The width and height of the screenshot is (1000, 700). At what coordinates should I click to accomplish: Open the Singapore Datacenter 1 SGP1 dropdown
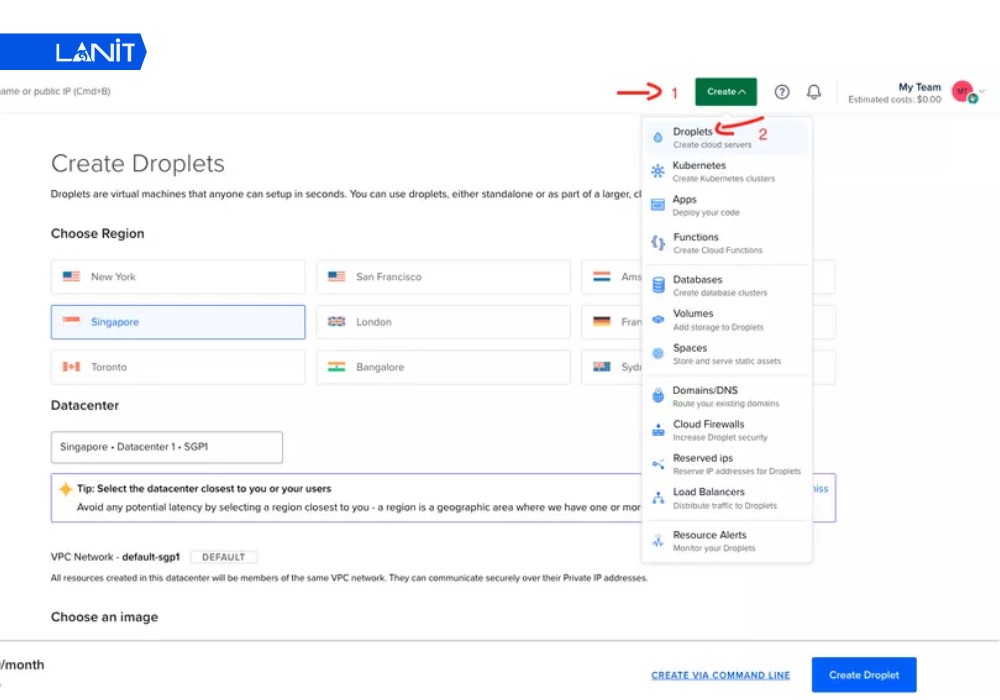[x=167, y=447]
